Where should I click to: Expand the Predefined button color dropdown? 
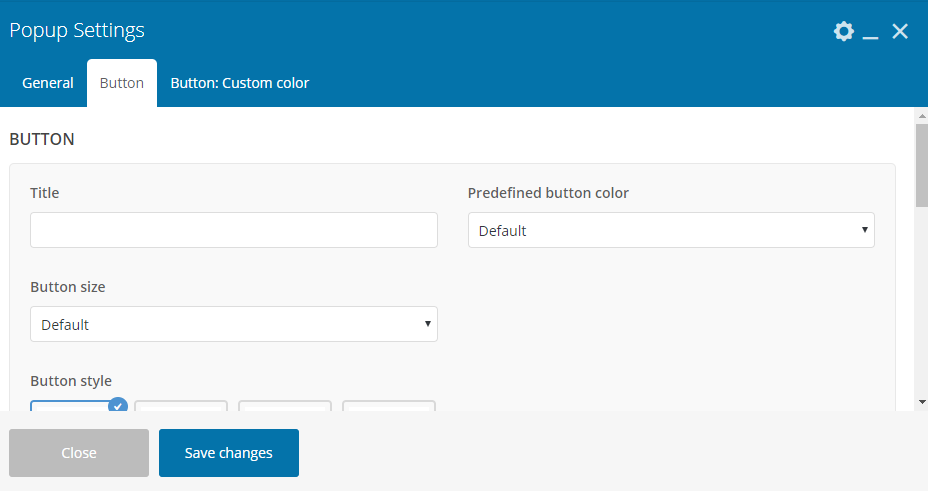coord(671,230)
